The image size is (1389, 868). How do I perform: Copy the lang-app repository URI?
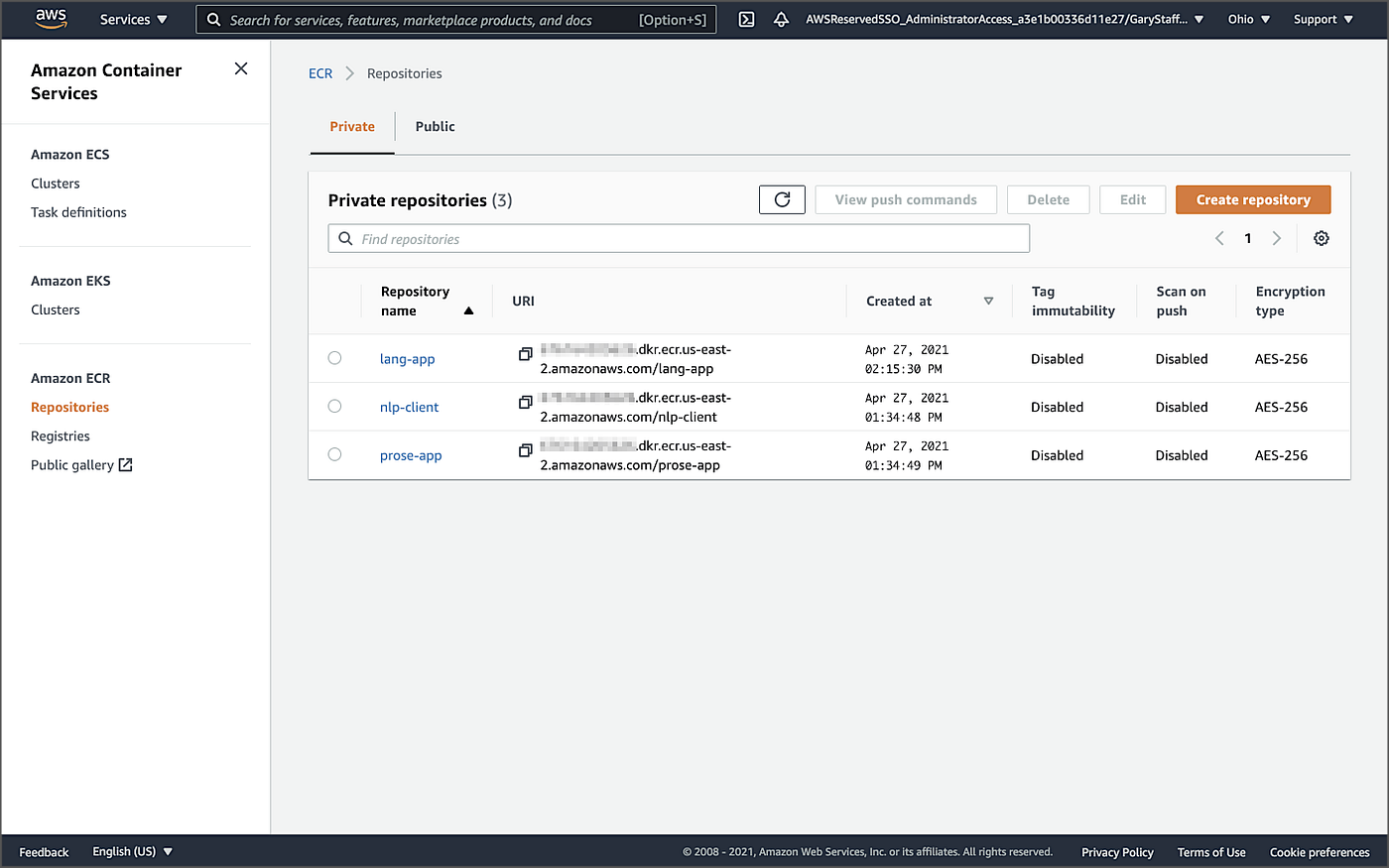point(525,353)
